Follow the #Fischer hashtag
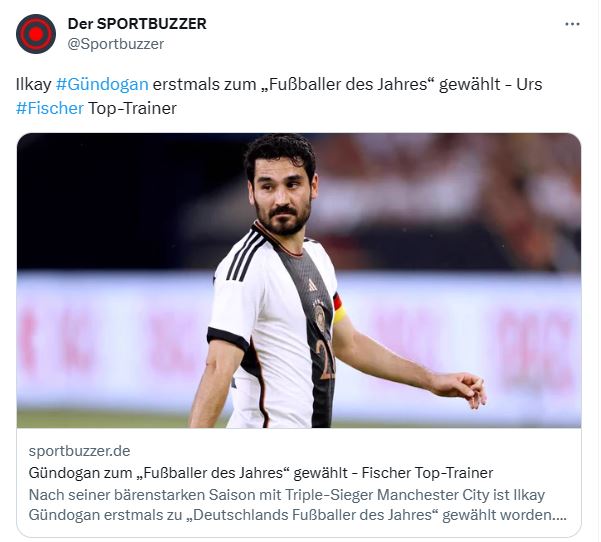 (50, 108)
